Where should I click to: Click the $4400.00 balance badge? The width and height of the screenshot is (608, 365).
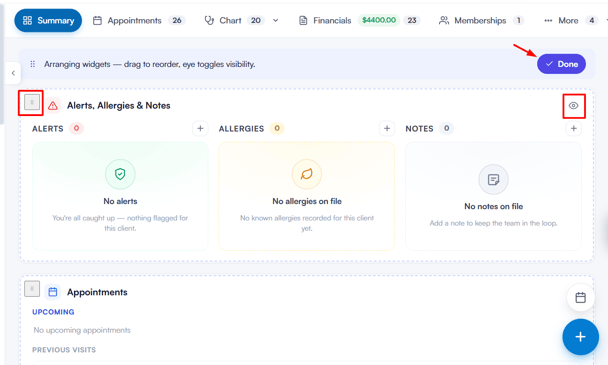pos(378,20)
